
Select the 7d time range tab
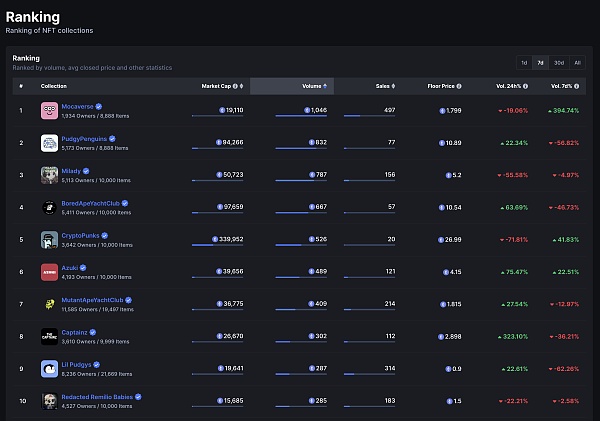(540, 62)
